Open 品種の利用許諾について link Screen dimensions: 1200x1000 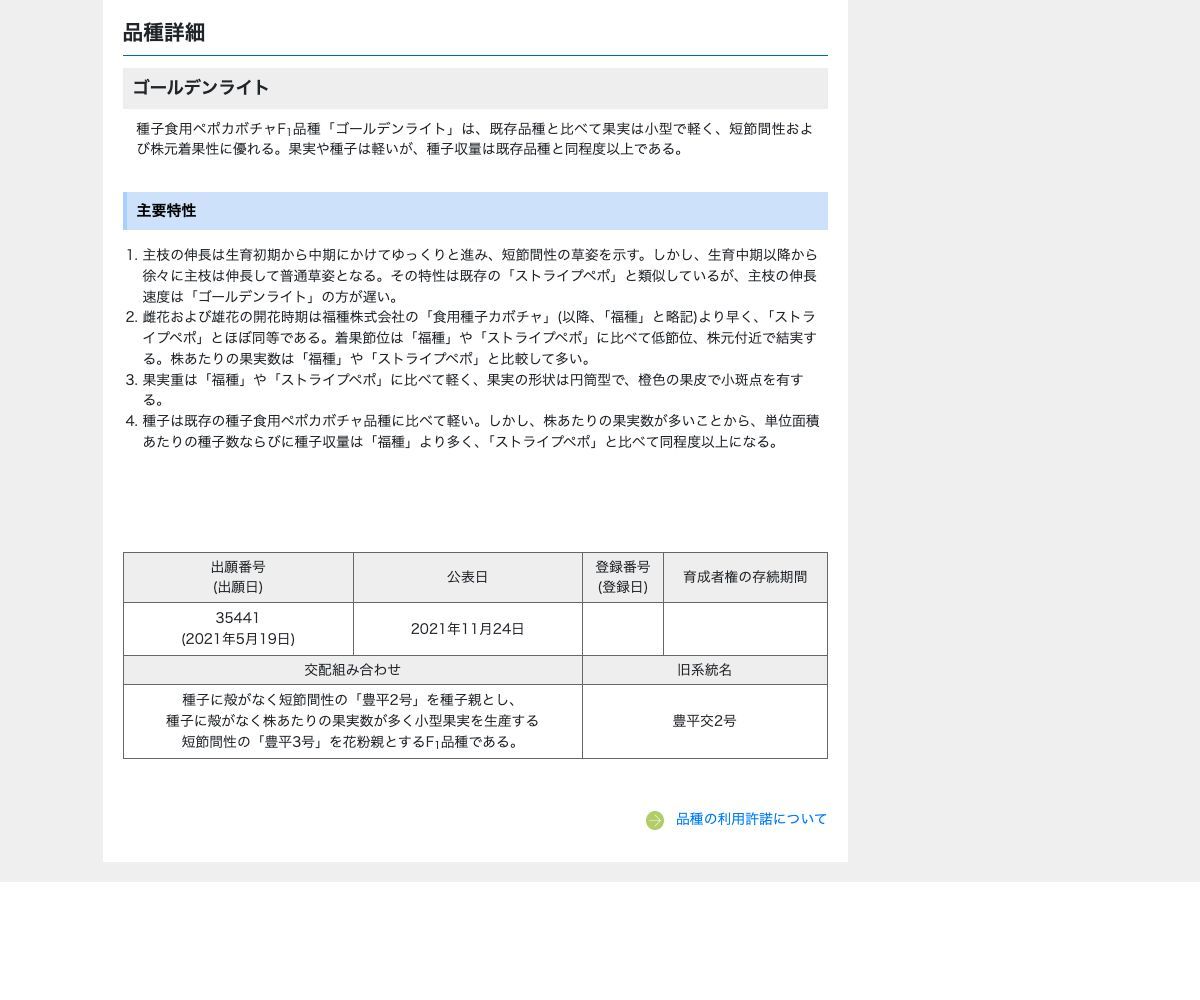point(751,819)
